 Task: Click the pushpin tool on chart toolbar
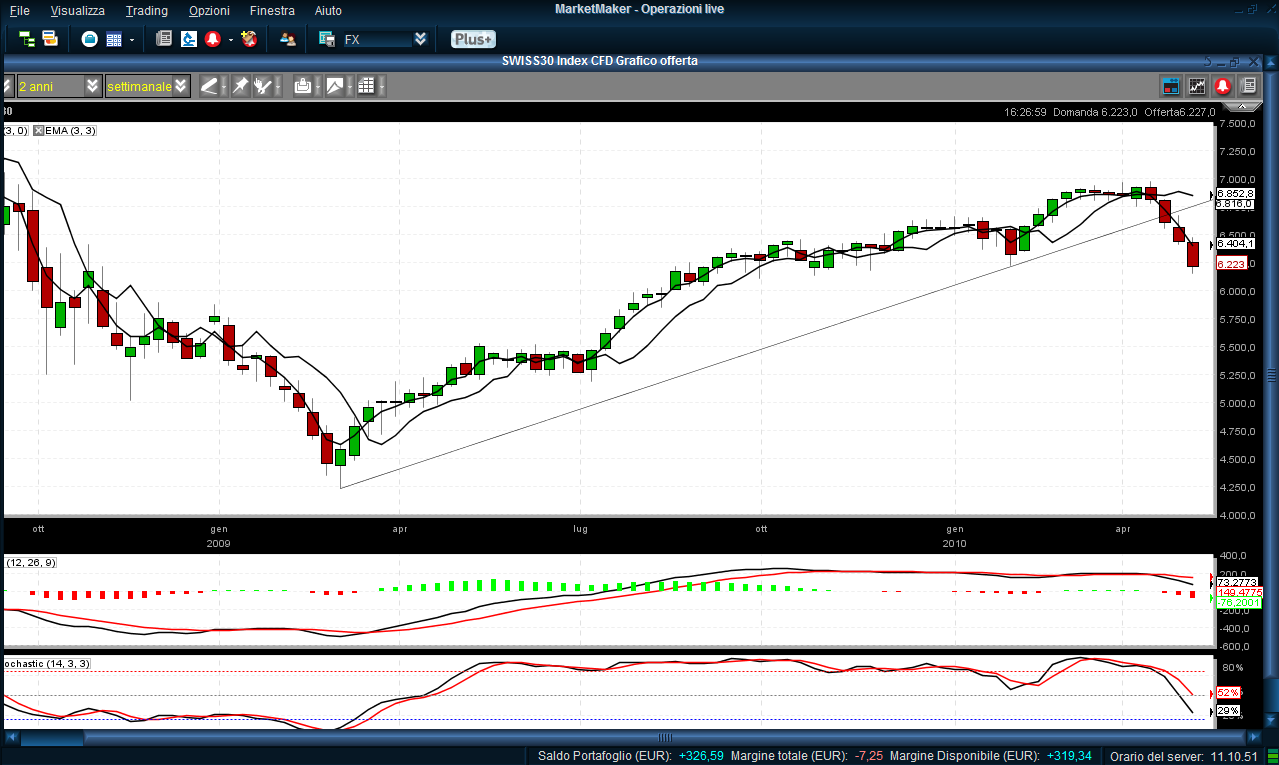tap(240, 86)
